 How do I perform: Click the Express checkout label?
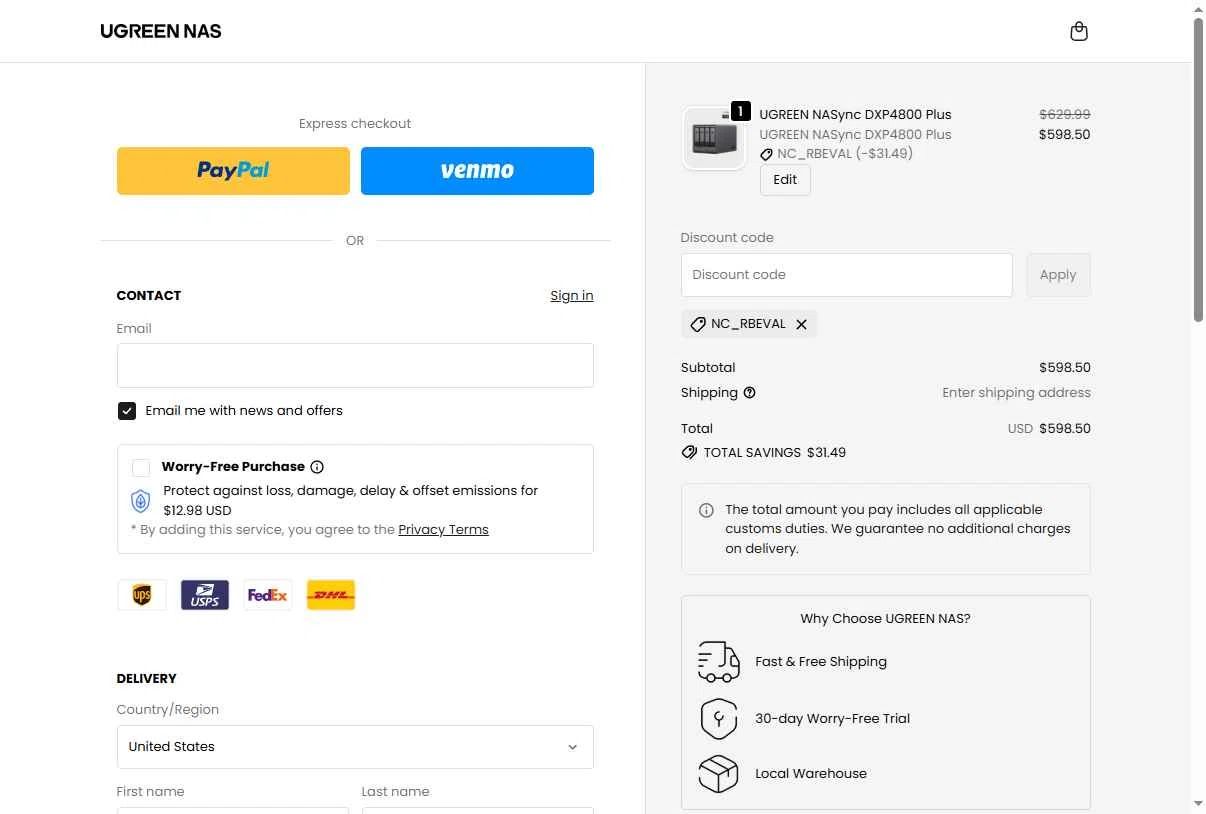point(355,124)
